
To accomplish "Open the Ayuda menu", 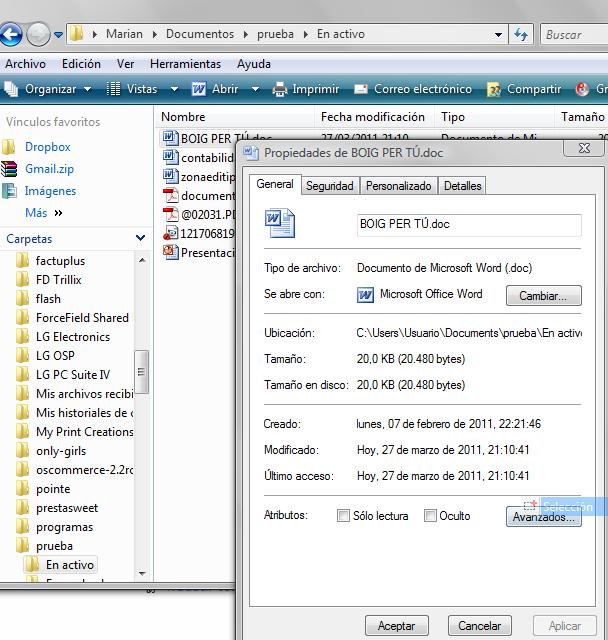I will click(254, 64).
